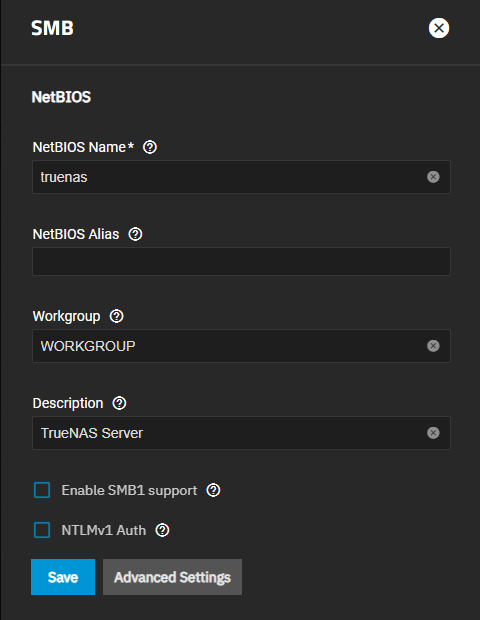
Task: Click the Enable SMB1 support label
Action: coord(129,491)
